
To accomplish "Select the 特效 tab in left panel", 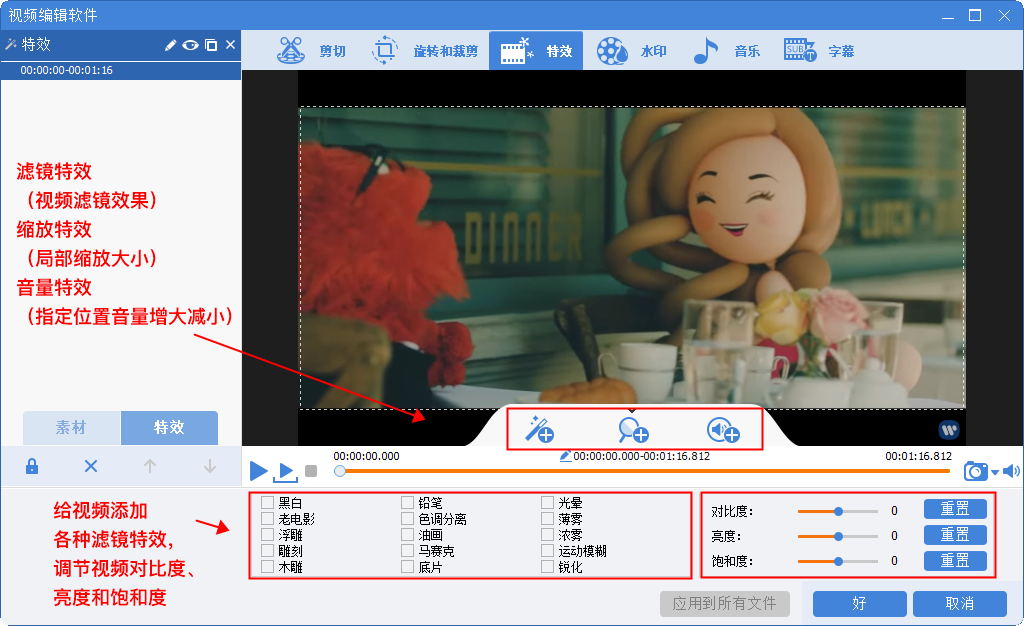I will point(169,428).
